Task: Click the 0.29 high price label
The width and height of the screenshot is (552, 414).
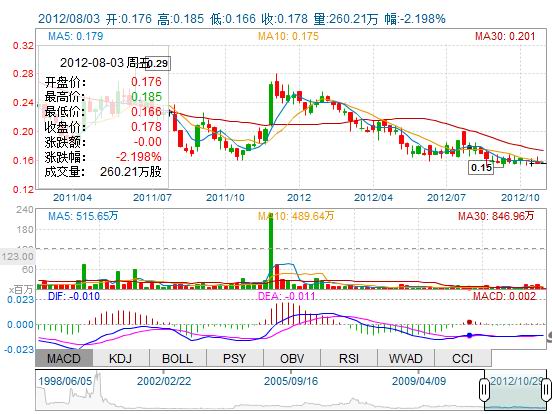Action: (158, 64)
